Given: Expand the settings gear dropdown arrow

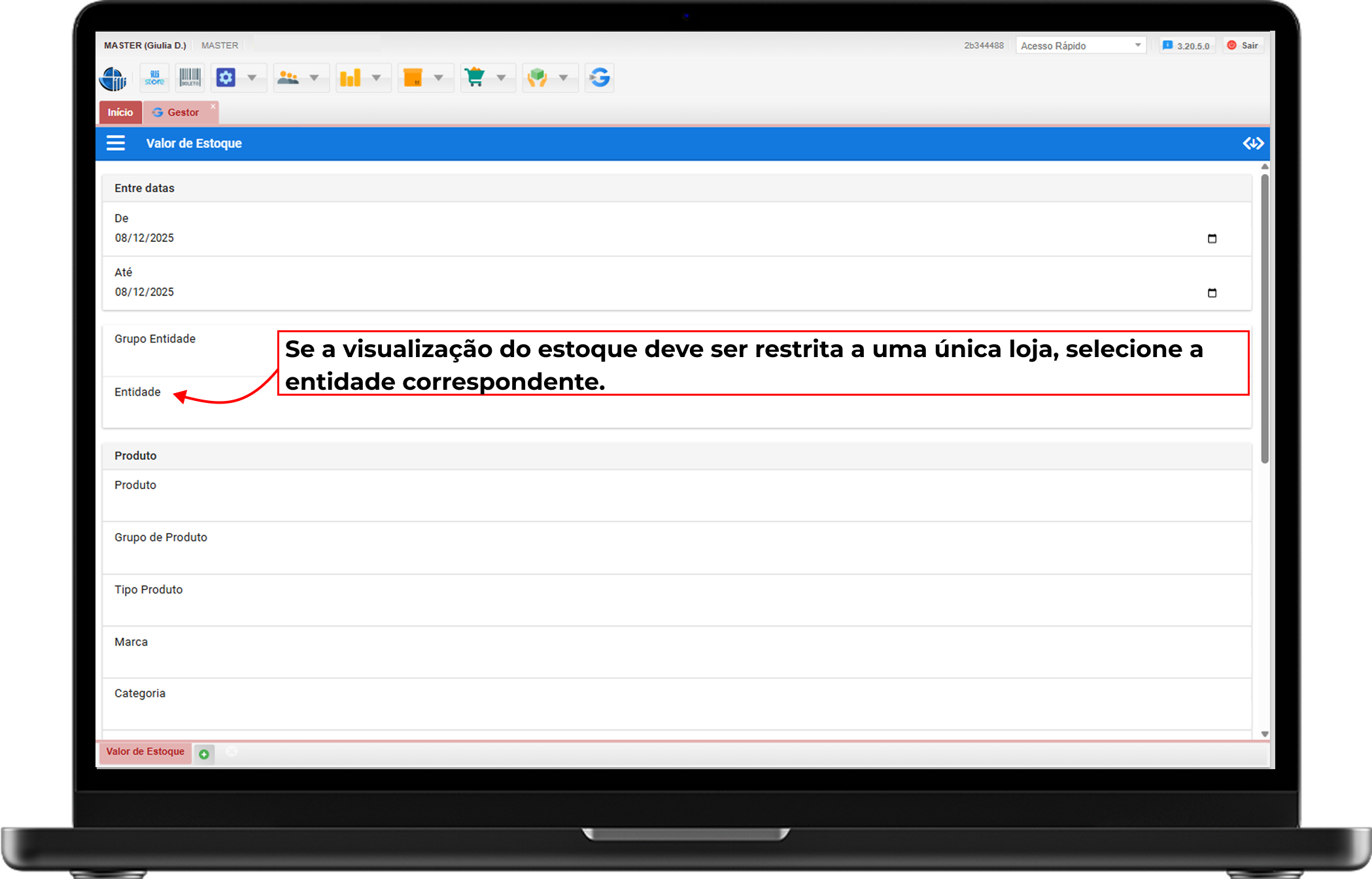Looking at the screenshot, I should [x=252, y=78].
